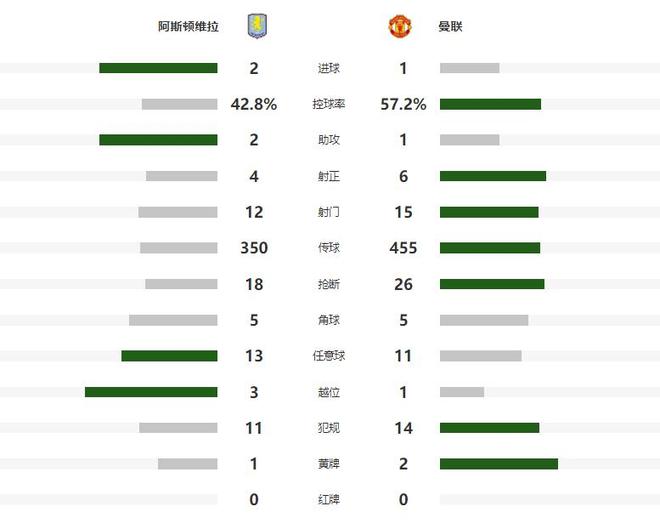Click the 控球率 stat label

point(328,104)
